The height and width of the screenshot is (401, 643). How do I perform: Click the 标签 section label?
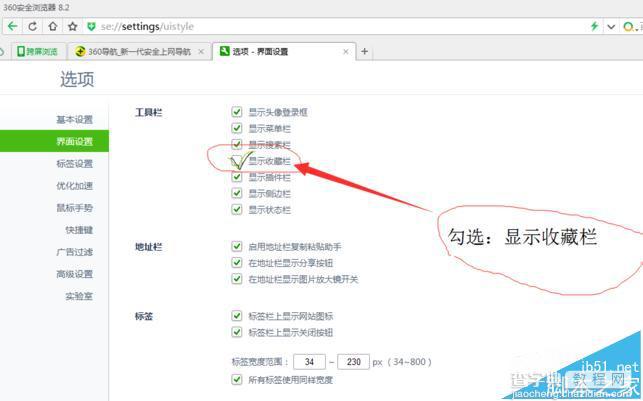tap(144, 316)
